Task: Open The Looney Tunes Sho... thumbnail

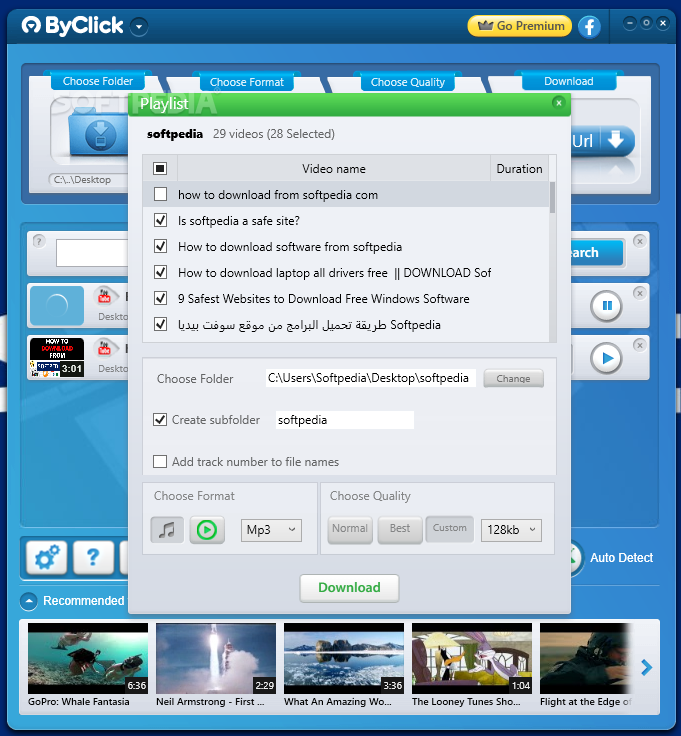Action: [x=472, y=658]
